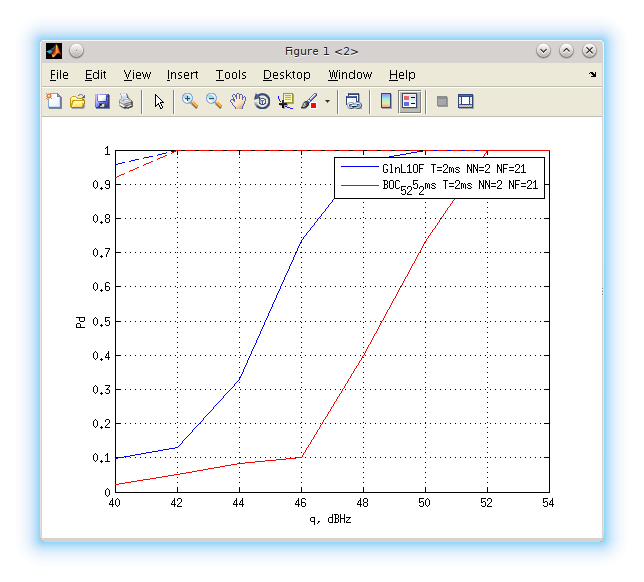This screenshot has width=644, height=582.
Task: Activate the Zoom In tool
Action: click(190, 101)
